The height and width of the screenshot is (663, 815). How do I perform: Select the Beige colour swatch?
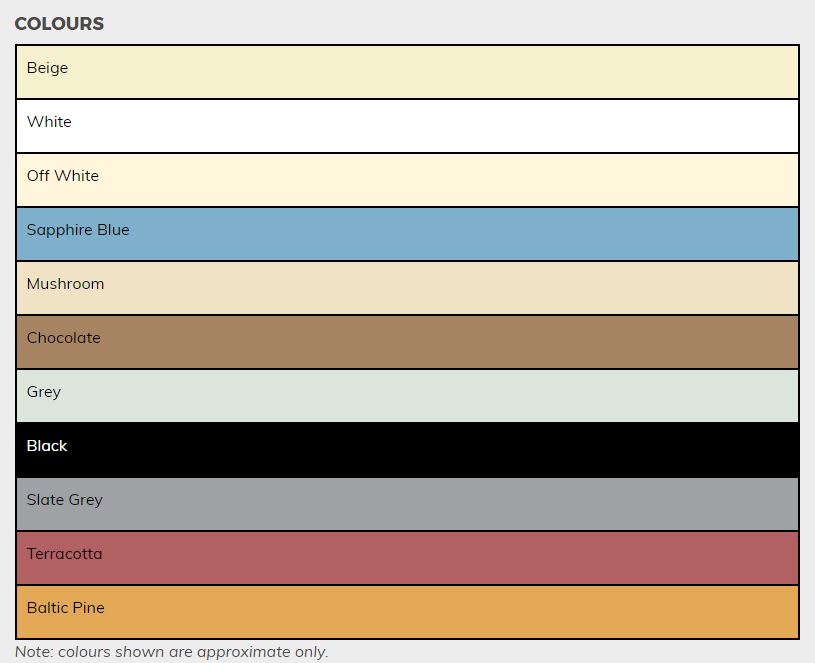click(407, 72)
